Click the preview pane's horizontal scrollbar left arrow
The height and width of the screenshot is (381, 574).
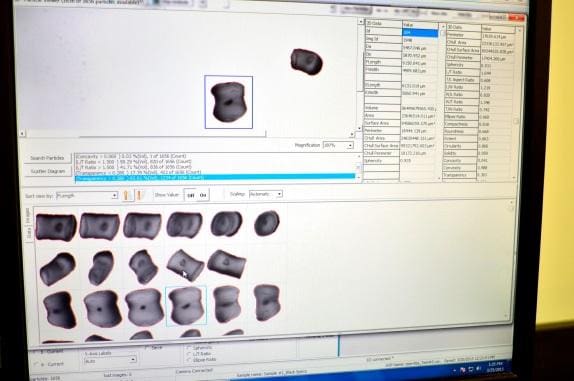pyautogui.click(x=22, y=134)
